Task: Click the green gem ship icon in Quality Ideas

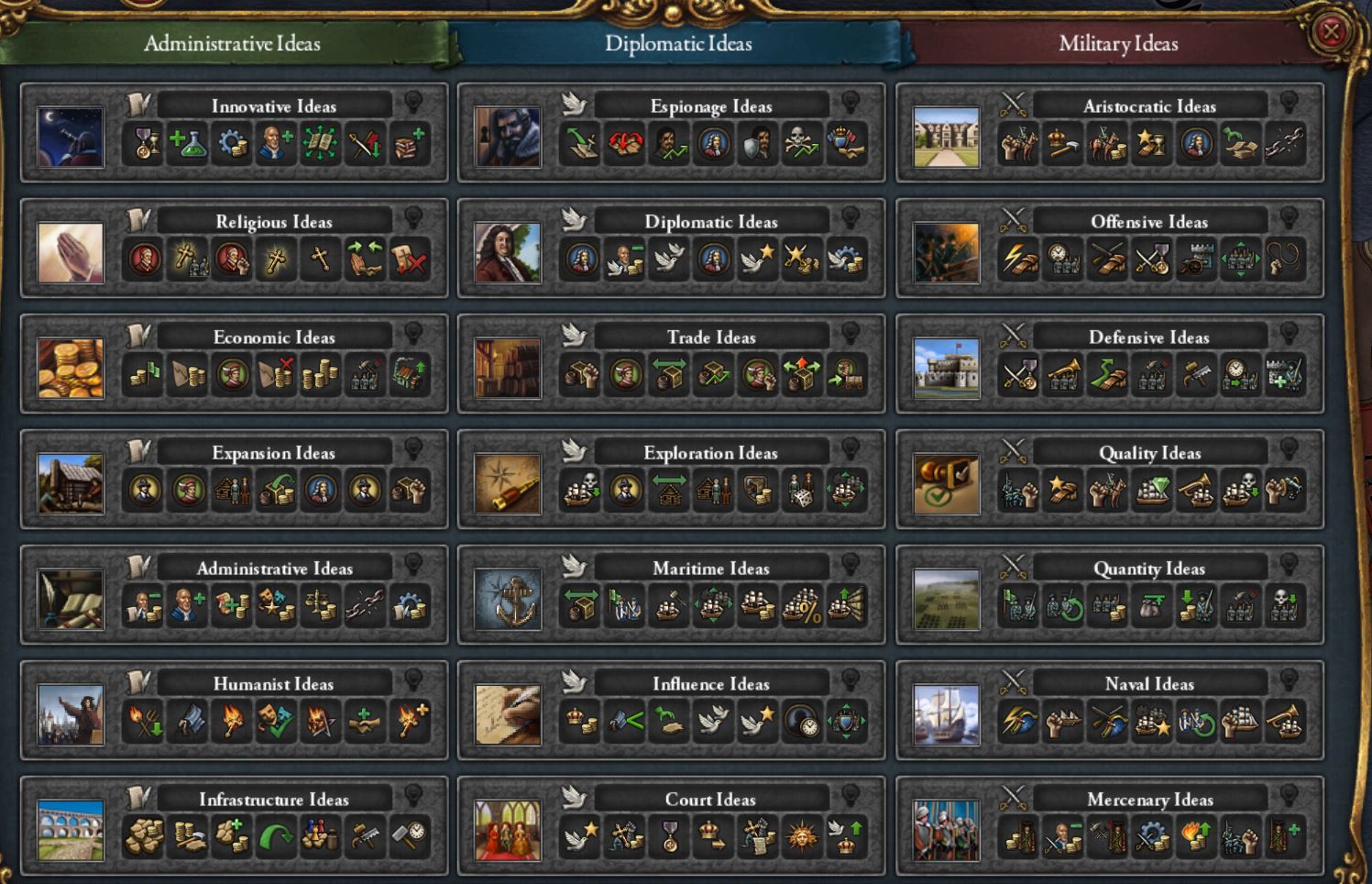Action: [1151, 491]
